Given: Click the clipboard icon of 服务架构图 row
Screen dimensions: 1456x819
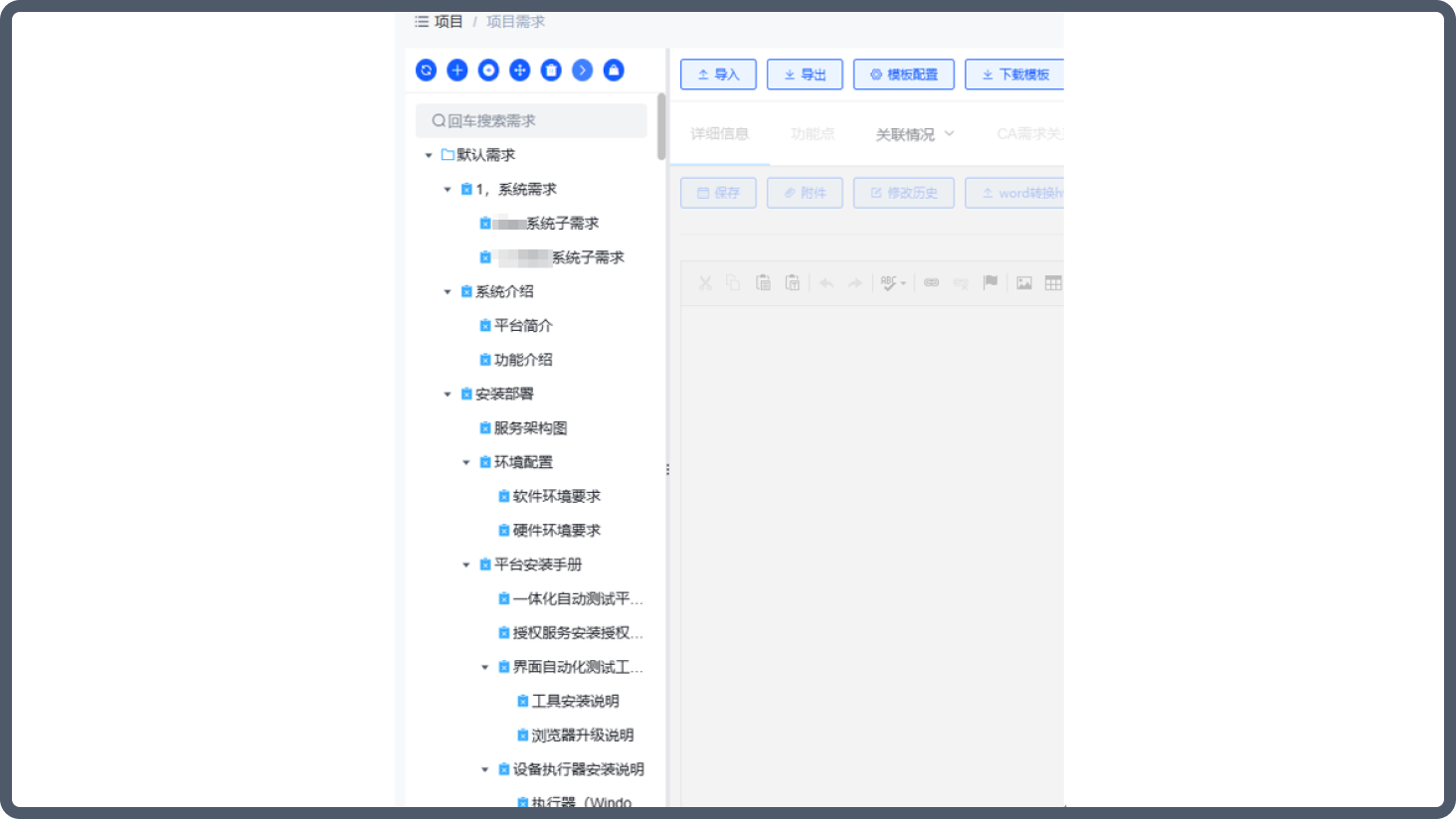Looking at the screenshot, I should coord(485,428).
